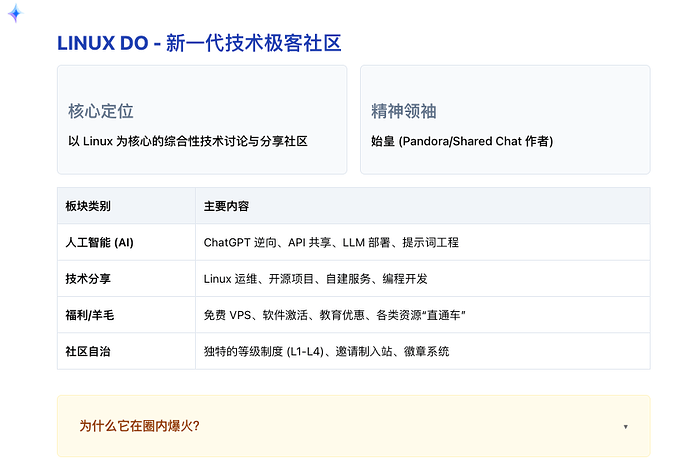Select the 精神领袖 card title
Image resolution: width=690 pixels, height=472 pixels.
404,111
